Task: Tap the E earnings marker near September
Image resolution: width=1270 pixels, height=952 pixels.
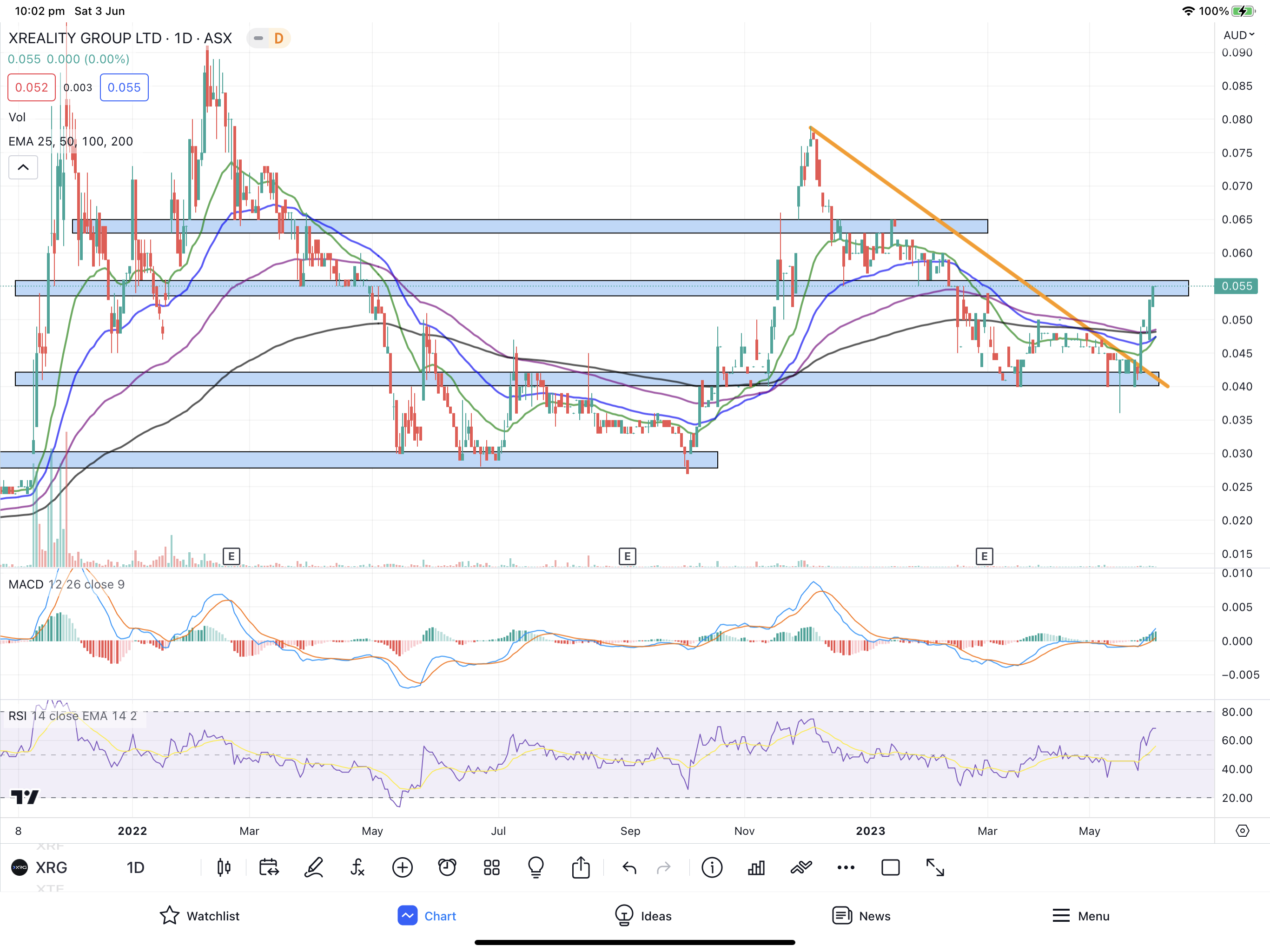Action: coord(628,556)
